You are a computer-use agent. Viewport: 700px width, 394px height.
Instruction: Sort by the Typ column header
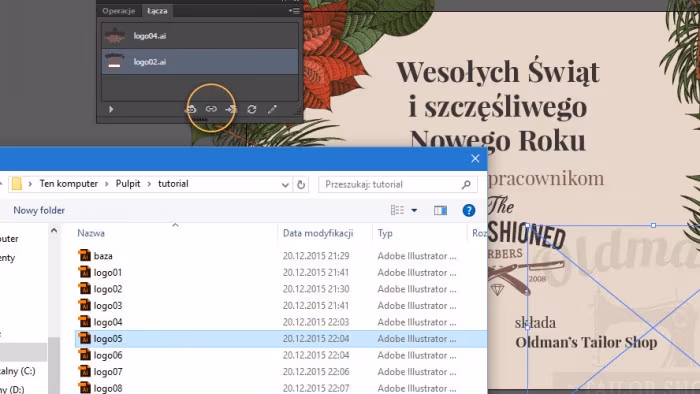pos(385,233)
